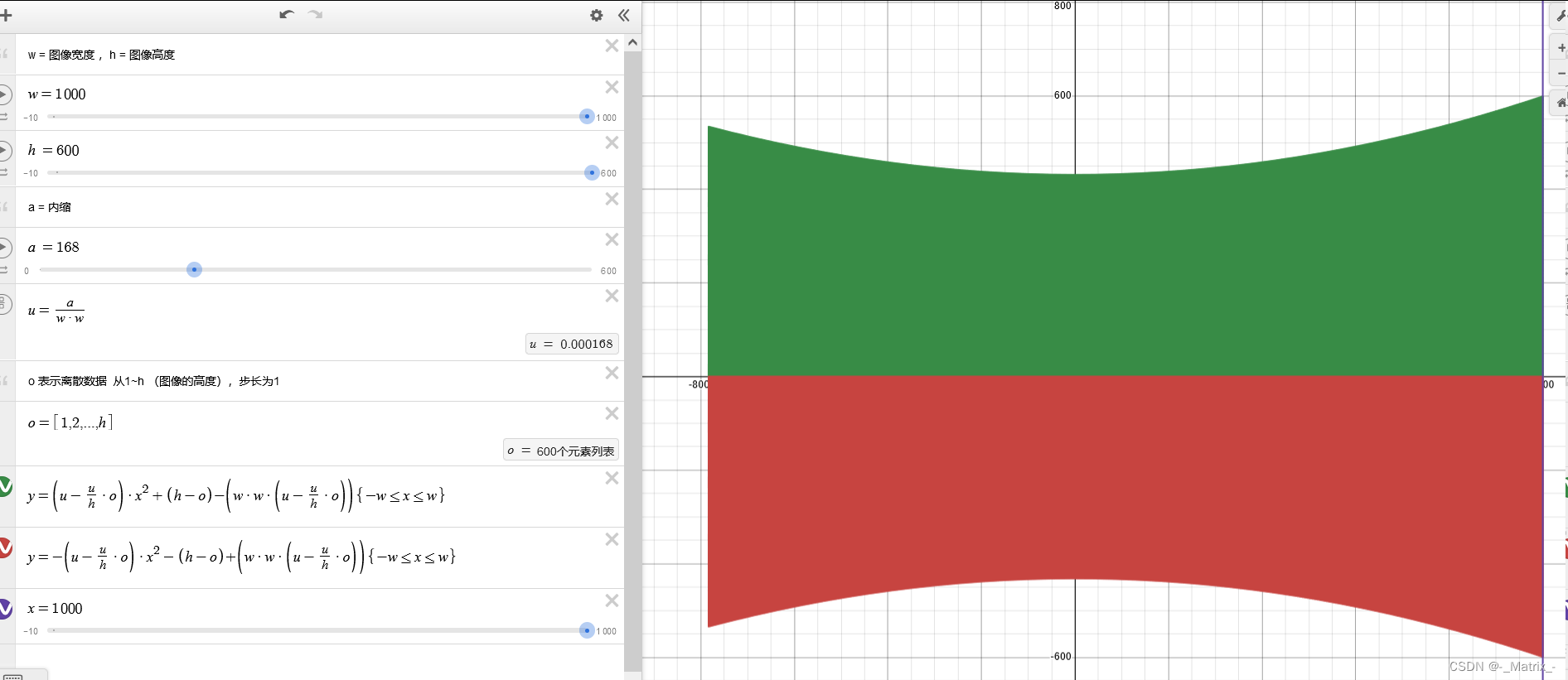Toggle visibility of the purple x = 1000 line
Screen dimensions: 1568x680
point(5,609)
